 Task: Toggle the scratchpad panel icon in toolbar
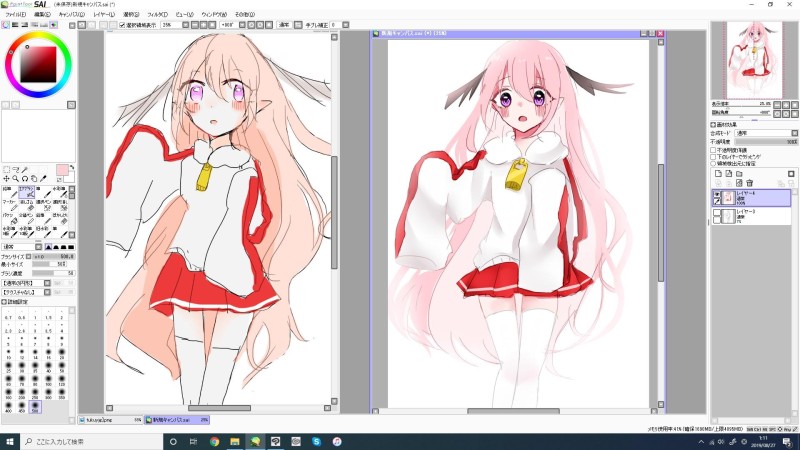54,24
